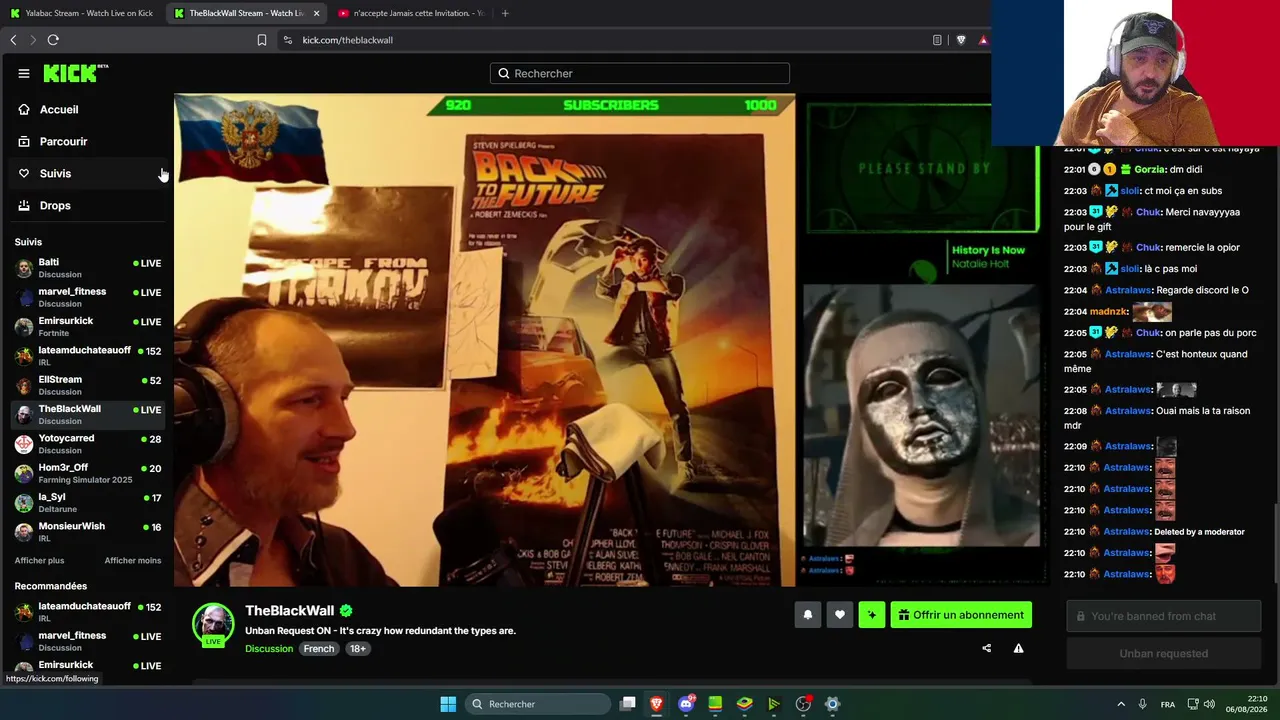Screen dimensions: 1280x720
Task: Select TheBlackWall in the followed list
Action: coord(88,414)
